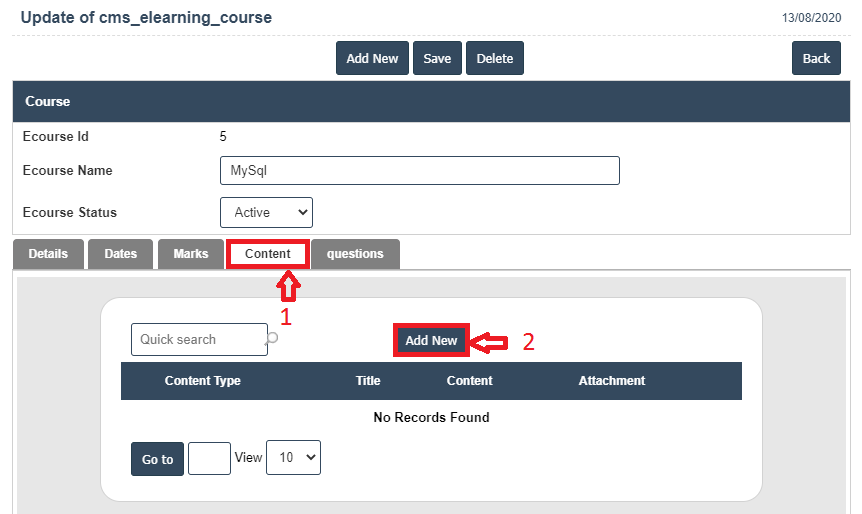The image size is (862, 514).
Task: Open the Ecourse Status dropdown
Action: pos(266,212)
